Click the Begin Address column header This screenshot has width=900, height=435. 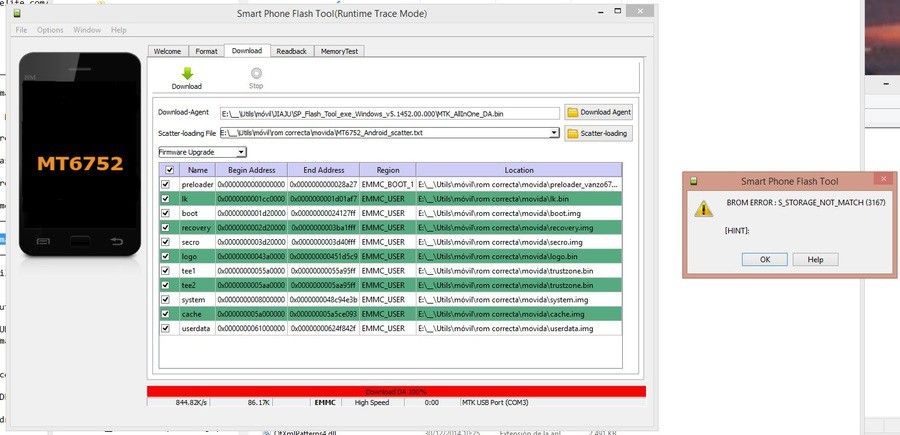(x=251, y=170)
